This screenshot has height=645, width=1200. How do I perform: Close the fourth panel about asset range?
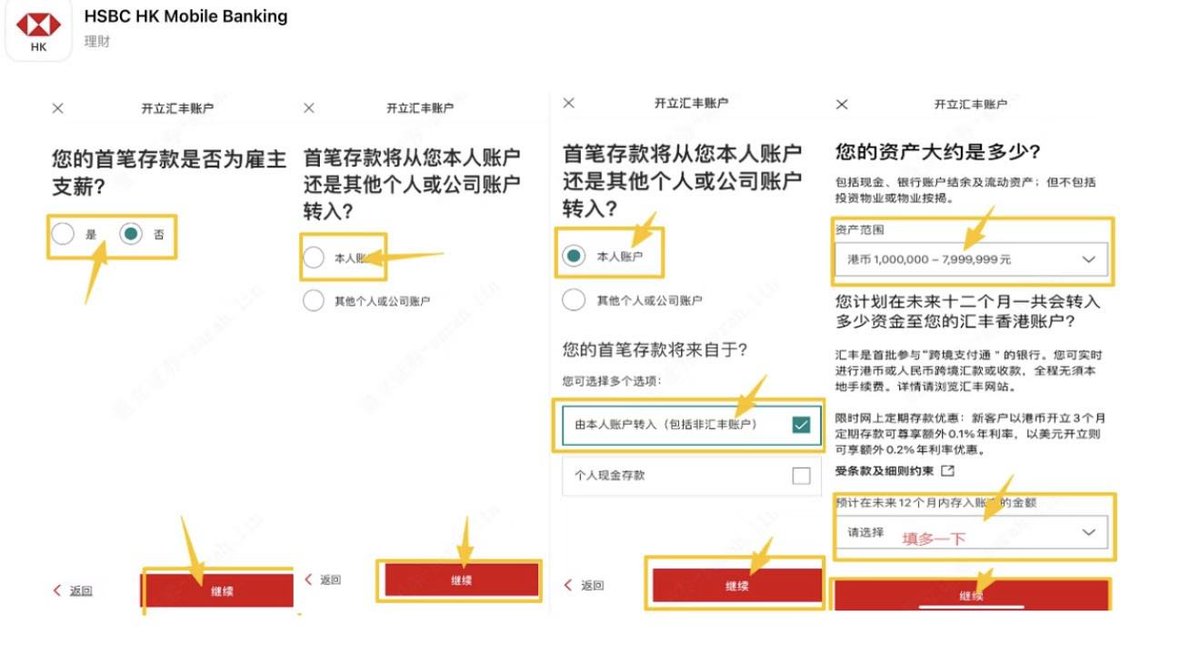coord(842,104)
